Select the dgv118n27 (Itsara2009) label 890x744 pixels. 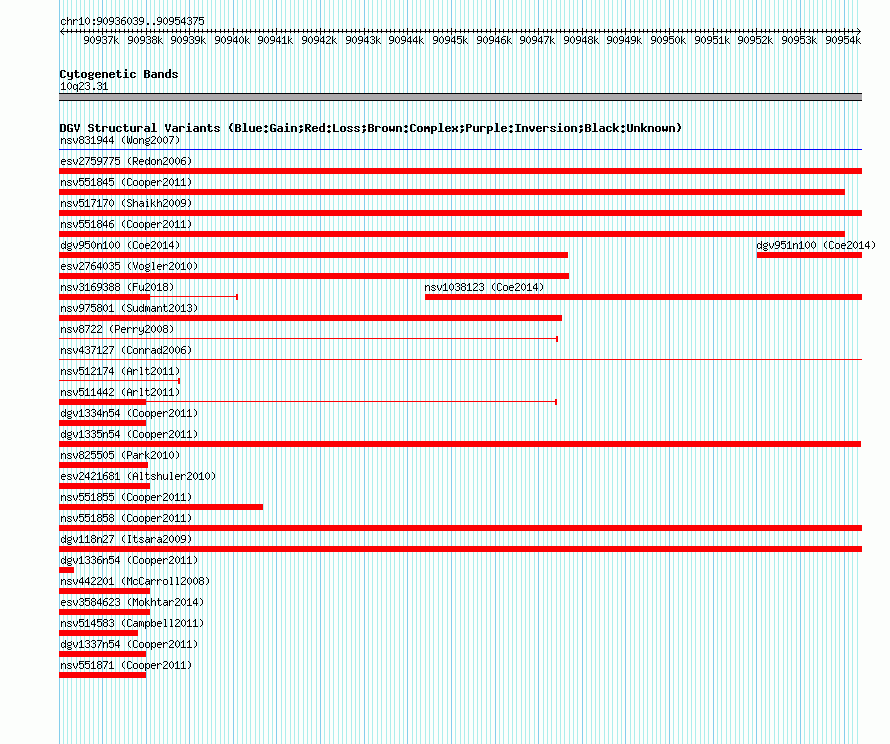(126, 539)
